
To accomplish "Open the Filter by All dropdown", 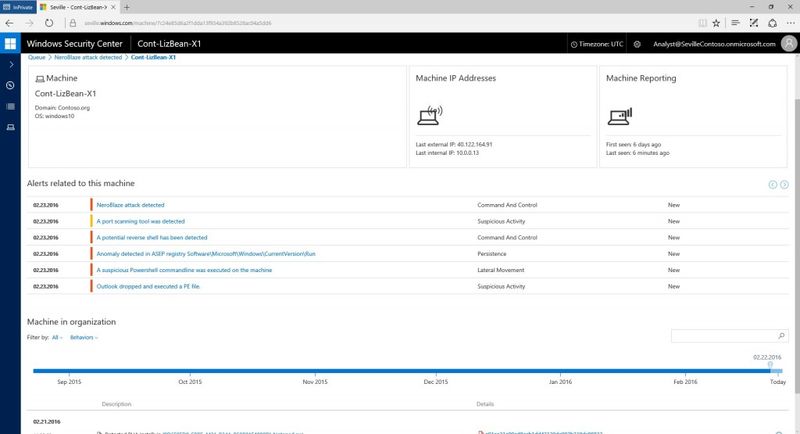I will [x=57, y=337].
